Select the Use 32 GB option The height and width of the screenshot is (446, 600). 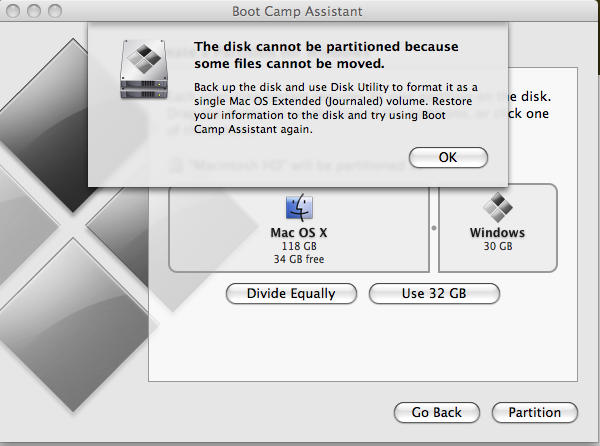pos(434,294)
